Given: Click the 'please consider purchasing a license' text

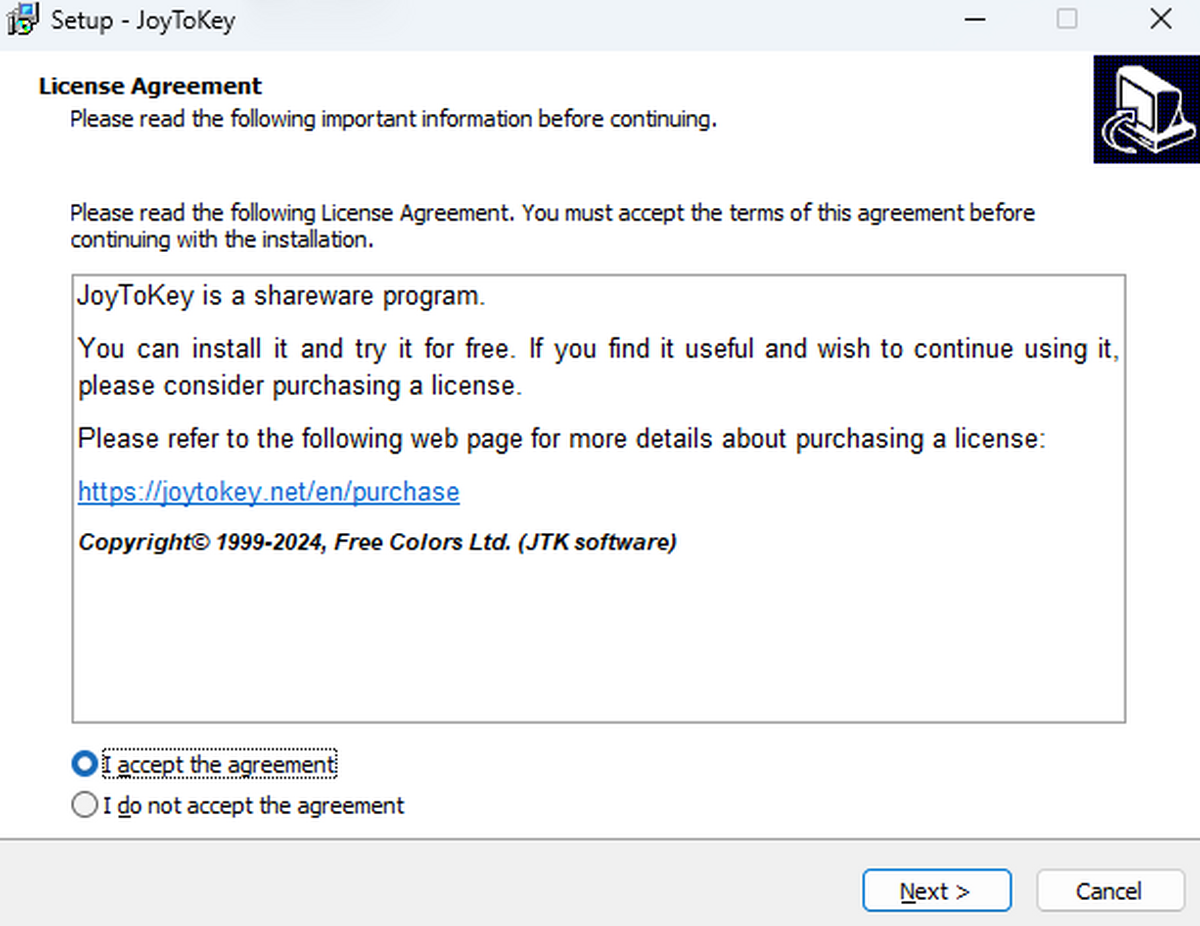Looking at the screenshot, I should 300,386.
